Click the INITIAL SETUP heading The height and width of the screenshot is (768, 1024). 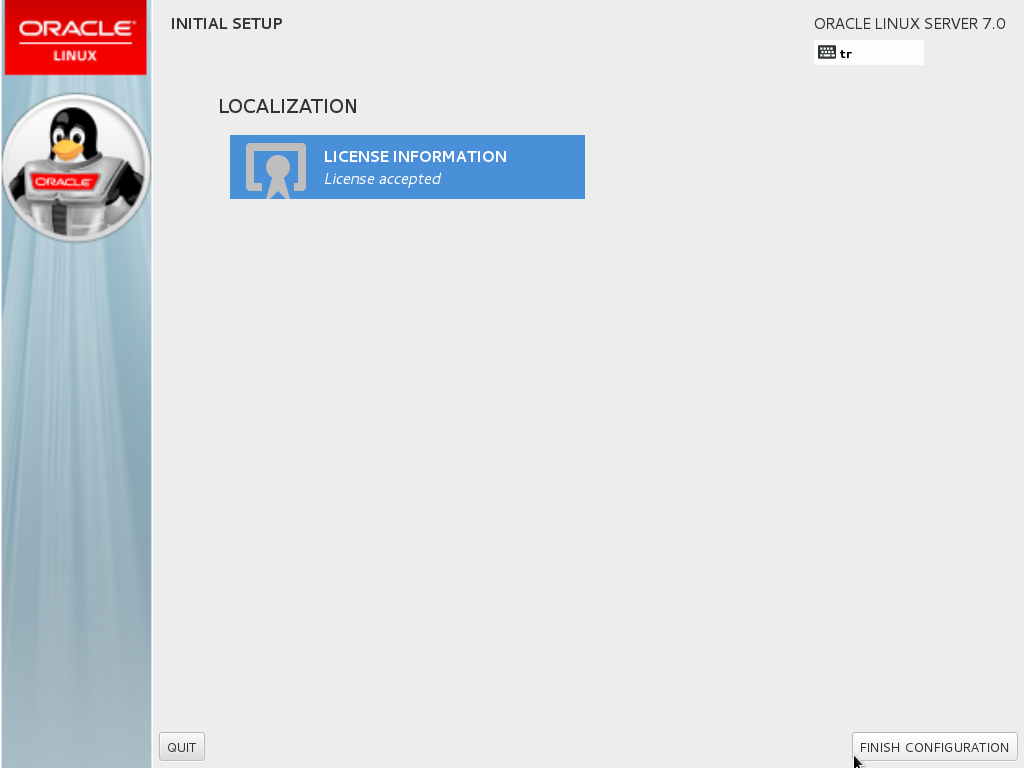(227, 23)
